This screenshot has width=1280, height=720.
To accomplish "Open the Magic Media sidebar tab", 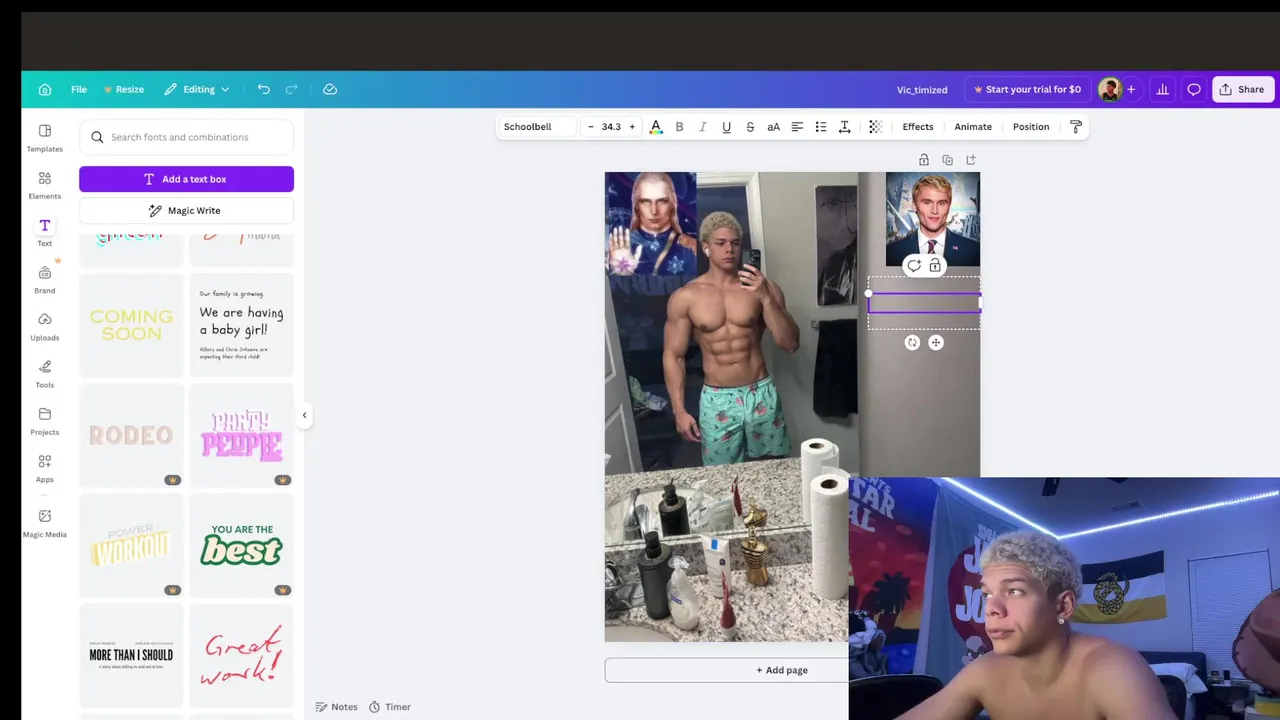I will (x=45, y=523).
